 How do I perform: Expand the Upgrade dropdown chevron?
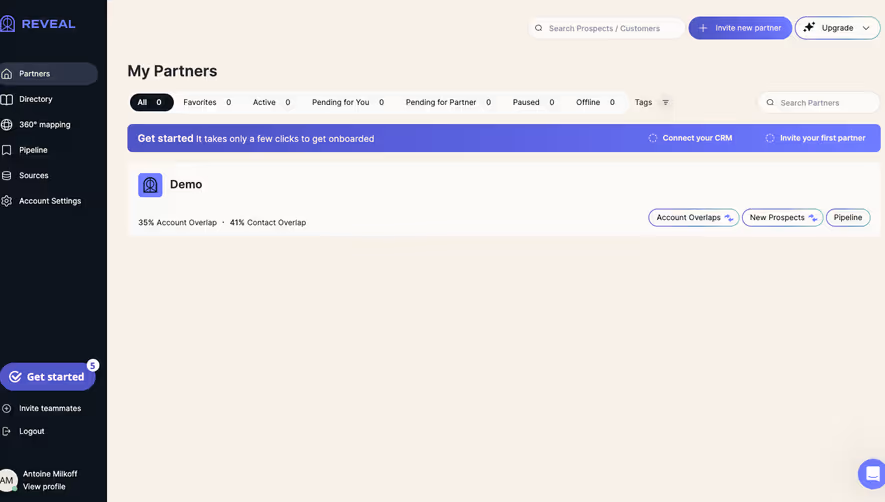866,28
